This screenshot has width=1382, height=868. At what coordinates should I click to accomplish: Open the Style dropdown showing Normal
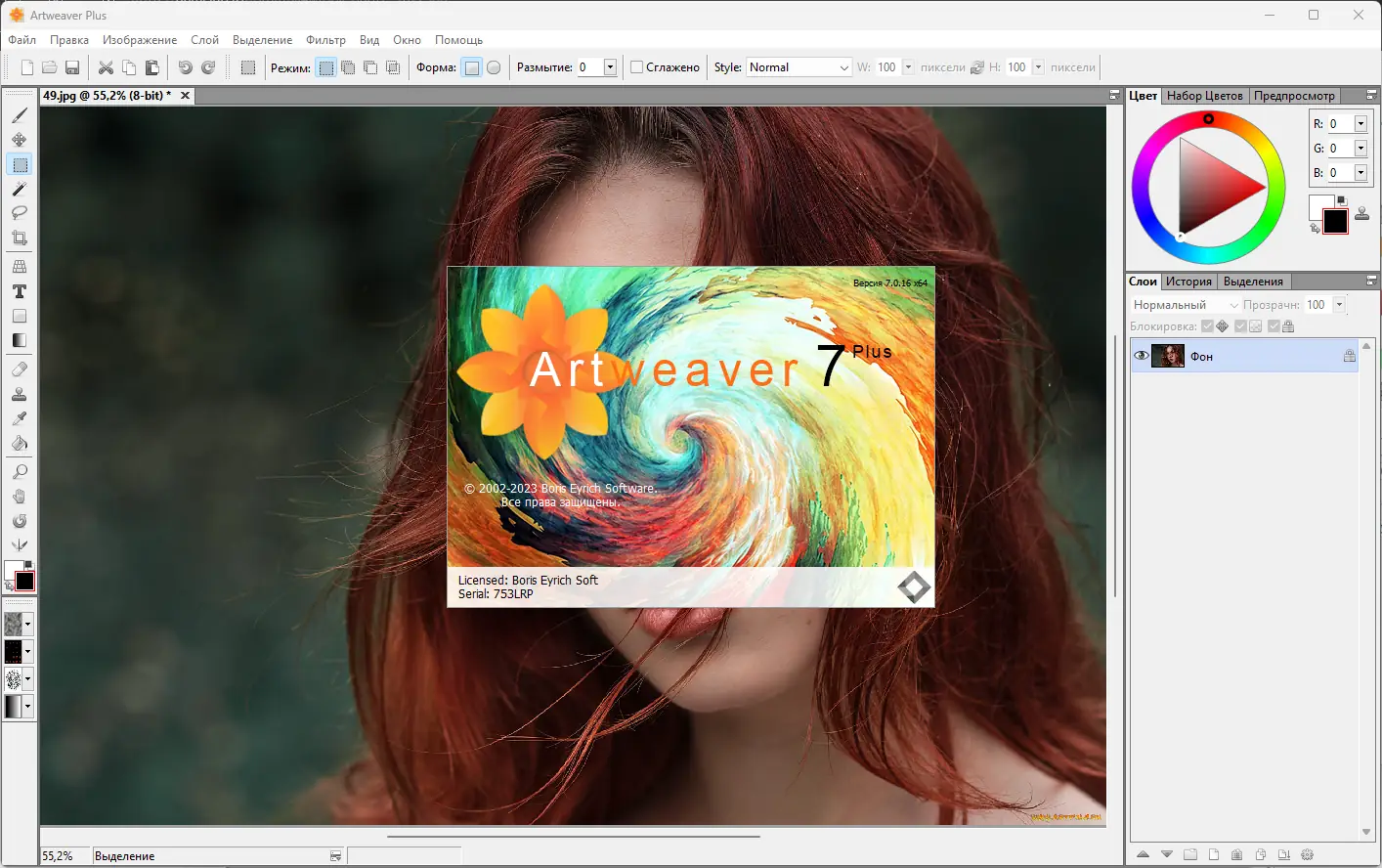(799, 66)
